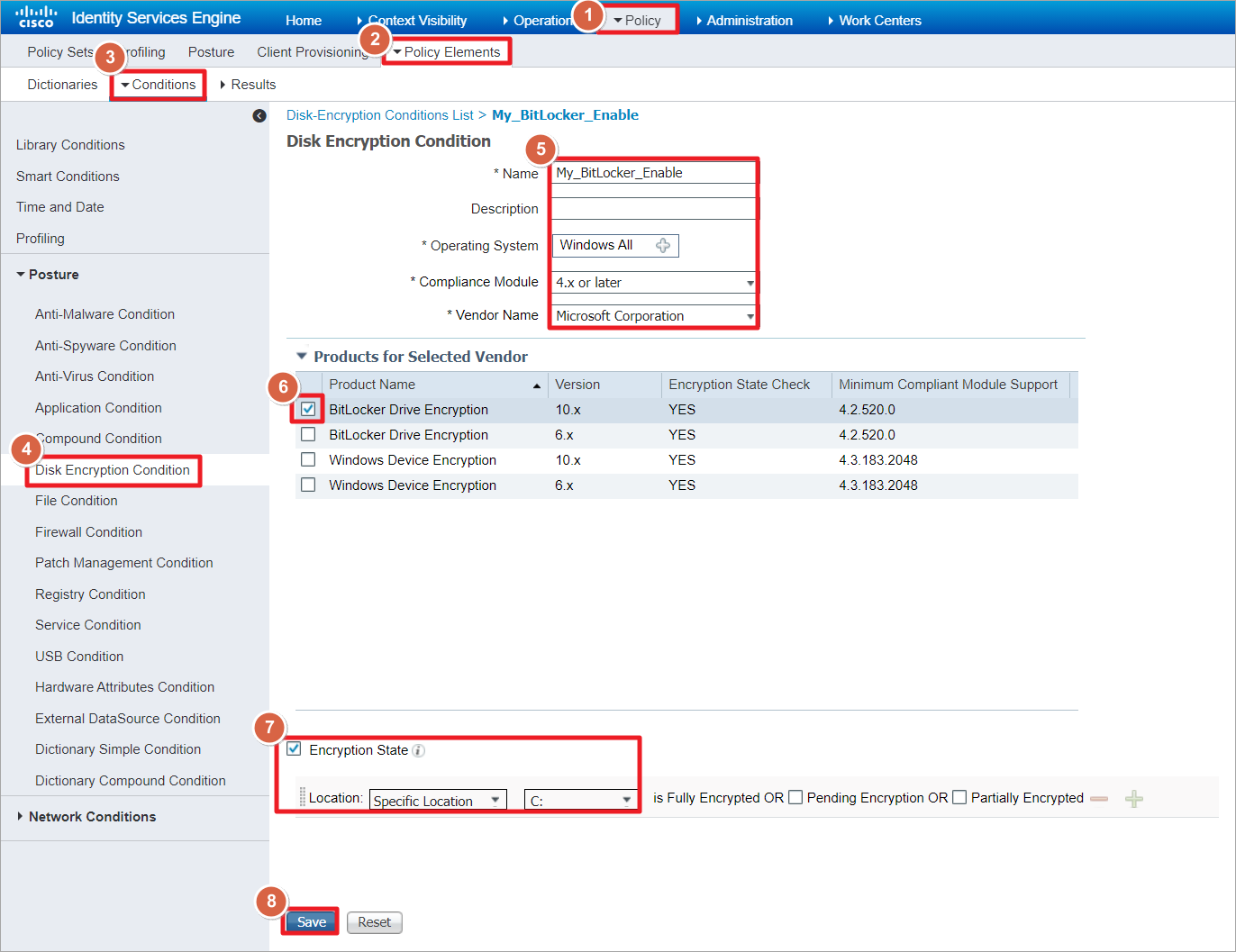
Task: Open Context Visibility menu
Action: (x=413, y=20)
